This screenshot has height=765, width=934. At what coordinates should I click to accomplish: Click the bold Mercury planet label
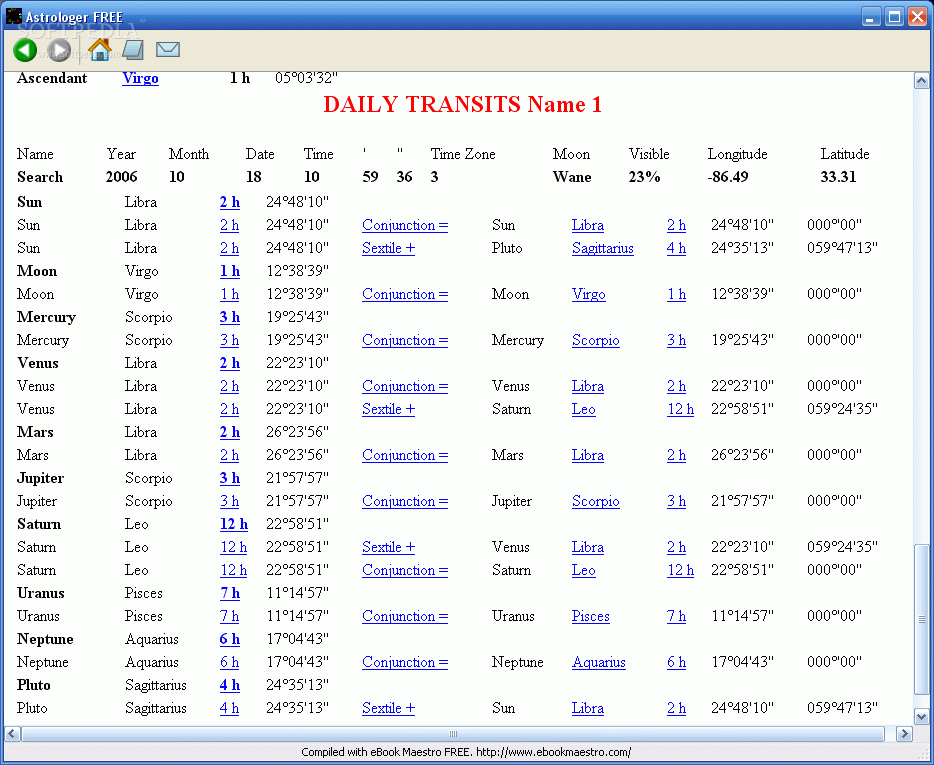(x=46, y=317)
